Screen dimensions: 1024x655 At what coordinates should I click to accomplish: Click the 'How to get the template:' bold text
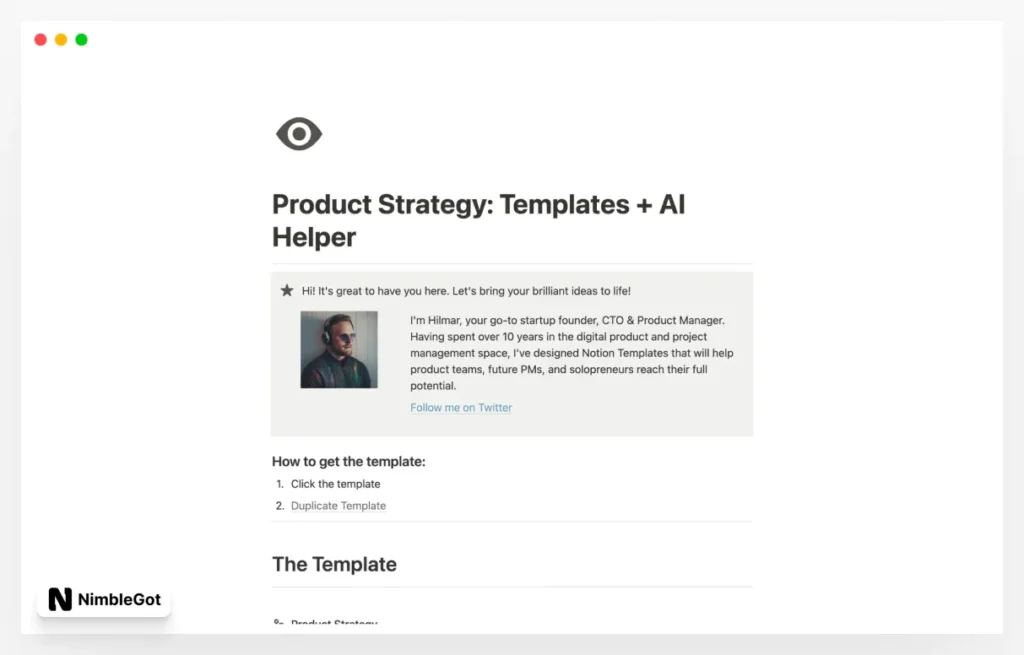pos(348,461)
